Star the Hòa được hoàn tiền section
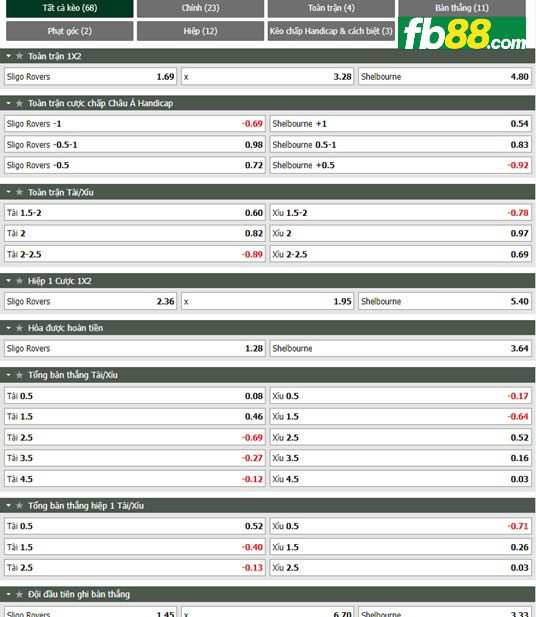Image resolution: width=536 pixels, height=617 pixels. 19,328
